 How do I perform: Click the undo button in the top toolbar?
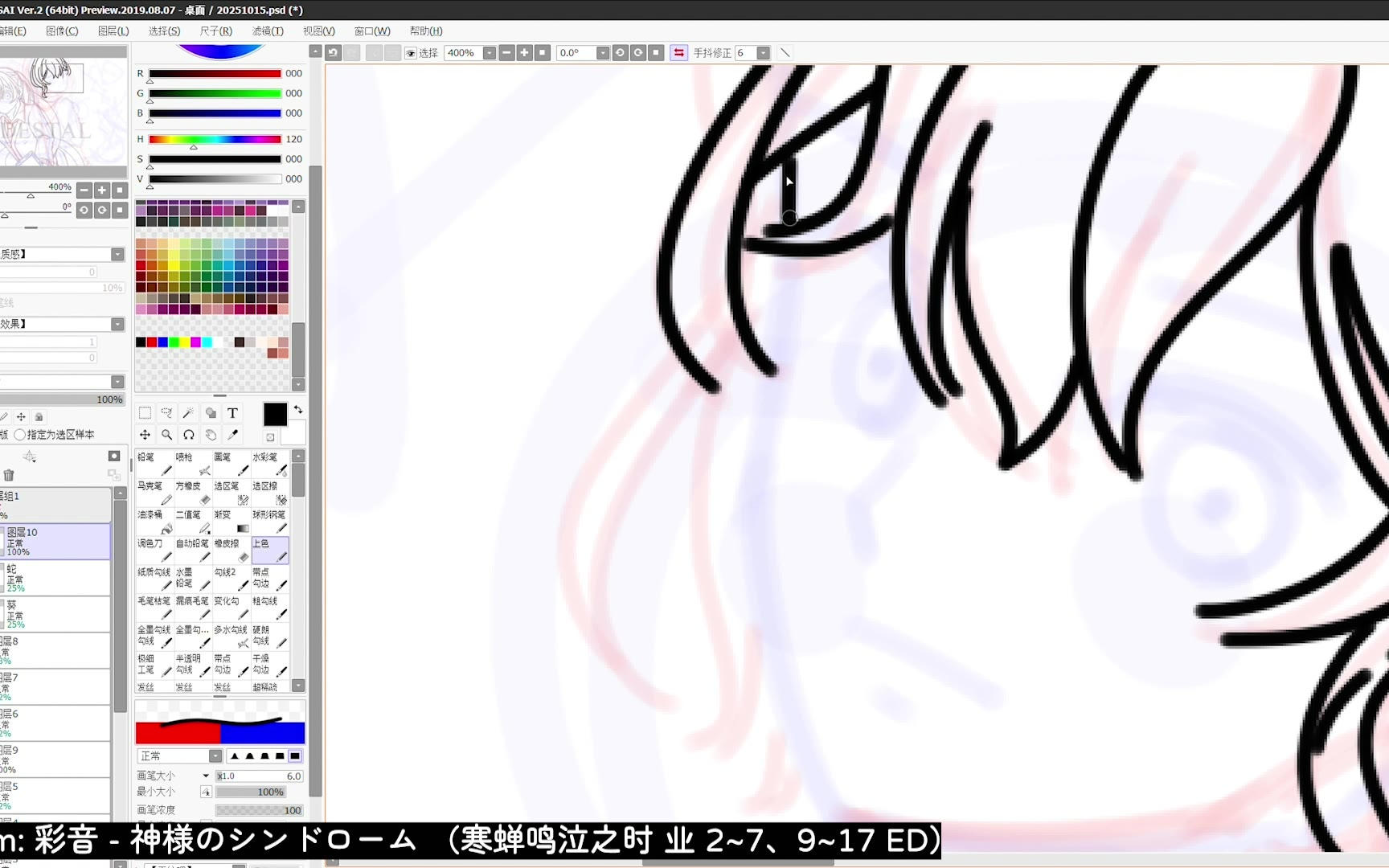[x=333, y=53]
